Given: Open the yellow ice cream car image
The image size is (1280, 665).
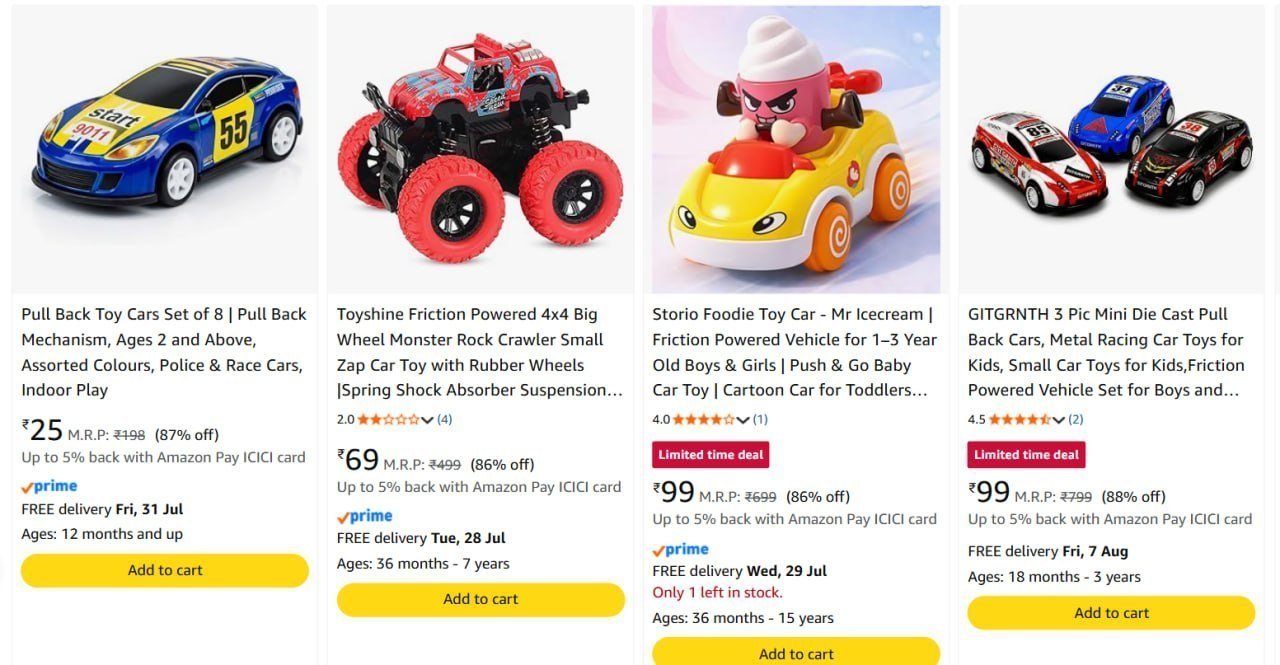Looking at the screenshot, I should tap(796, 149).
